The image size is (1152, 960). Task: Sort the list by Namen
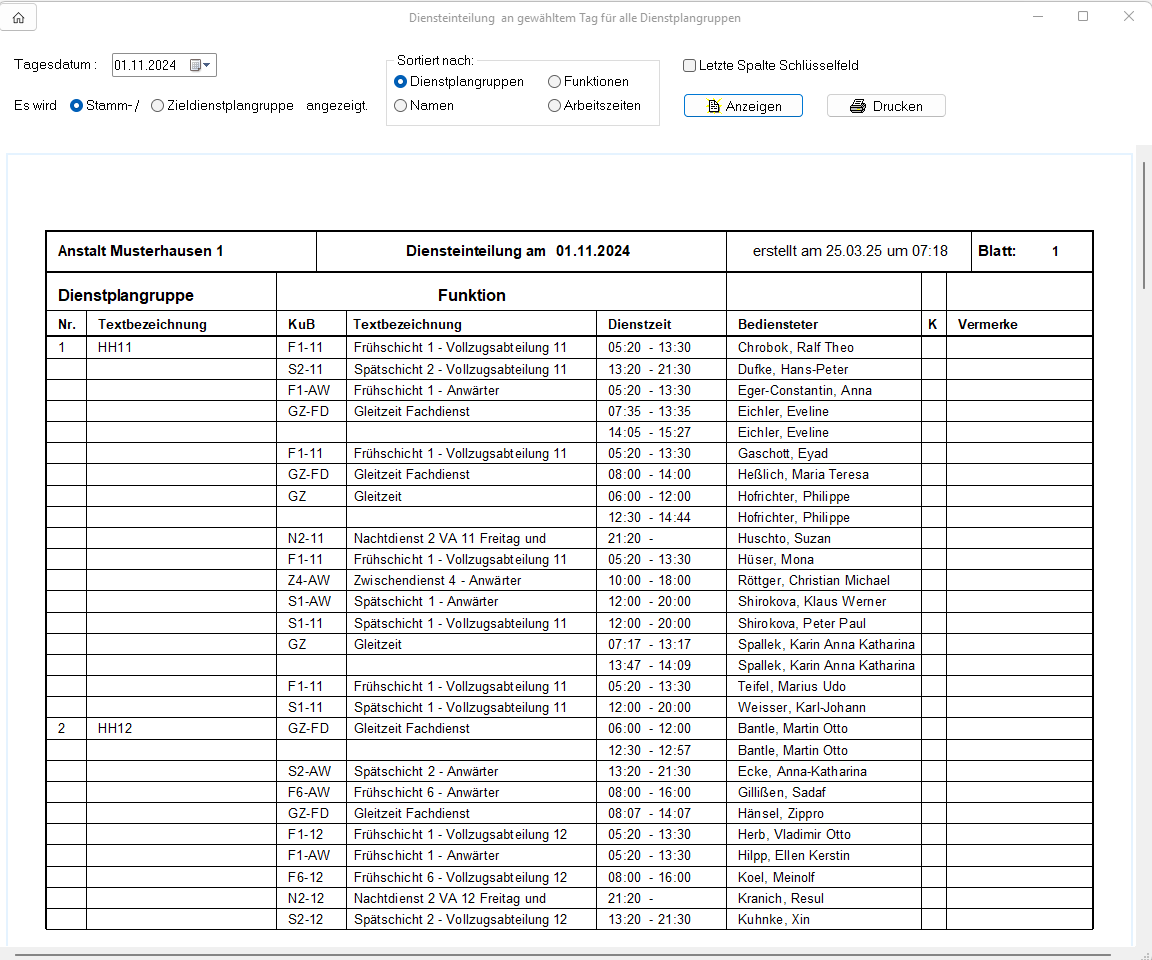point(401,105)
